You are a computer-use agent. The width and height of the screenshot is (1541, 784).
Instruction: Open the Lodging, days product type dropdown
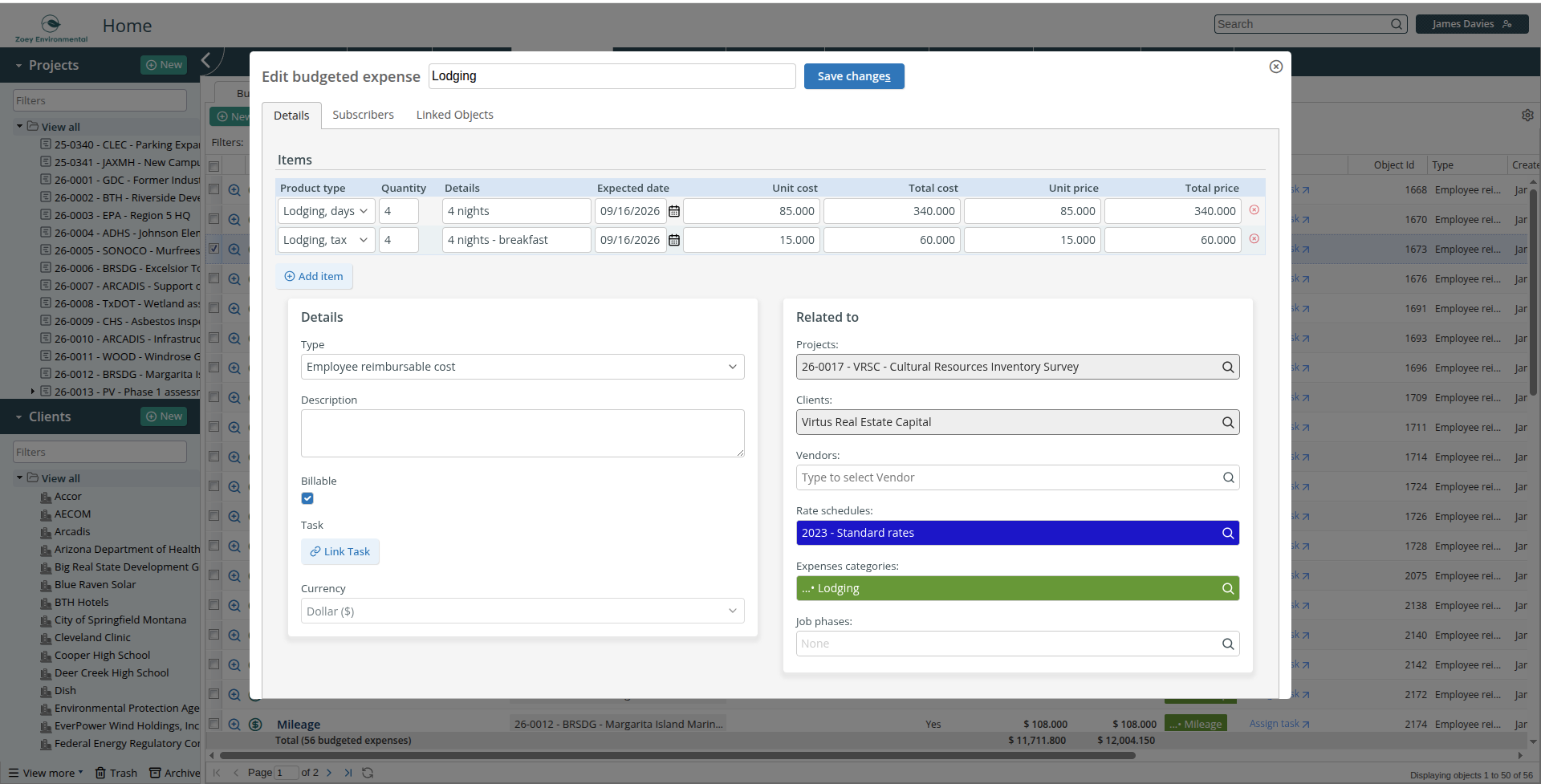[x=327, y=211]
